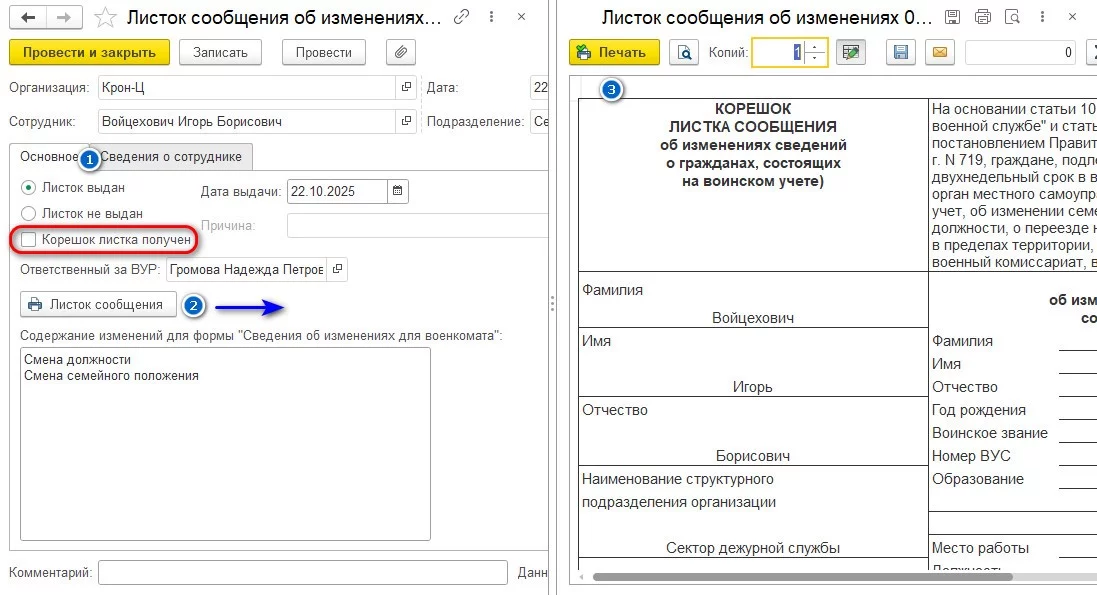This screenshot has width=1097, height=595.
Task: Click the Сотрудник input field
Action: pyautogui.click(x=247, y=121)
